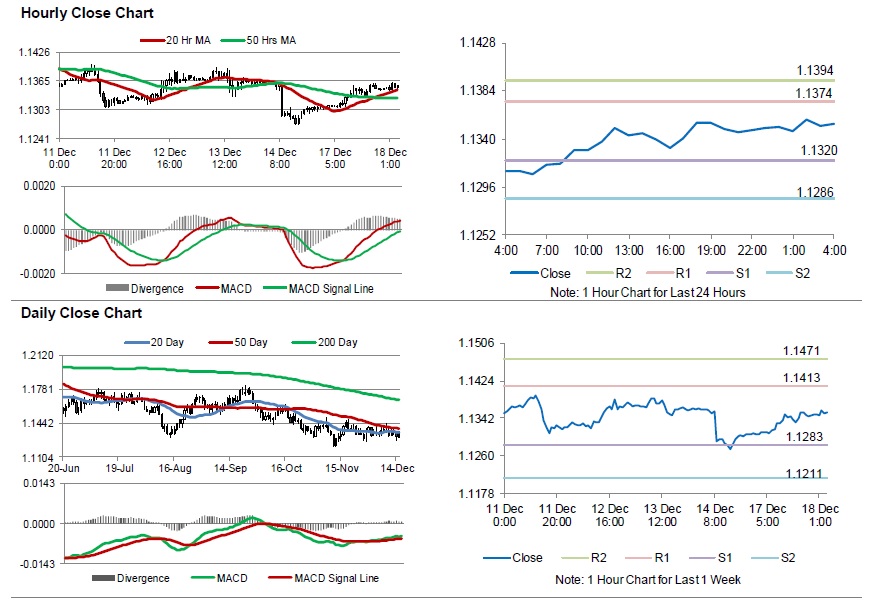The height and width of the screenshot is (601, 873).
Task: Click the 1.1394 resistance level label
Action: point(815,69)
